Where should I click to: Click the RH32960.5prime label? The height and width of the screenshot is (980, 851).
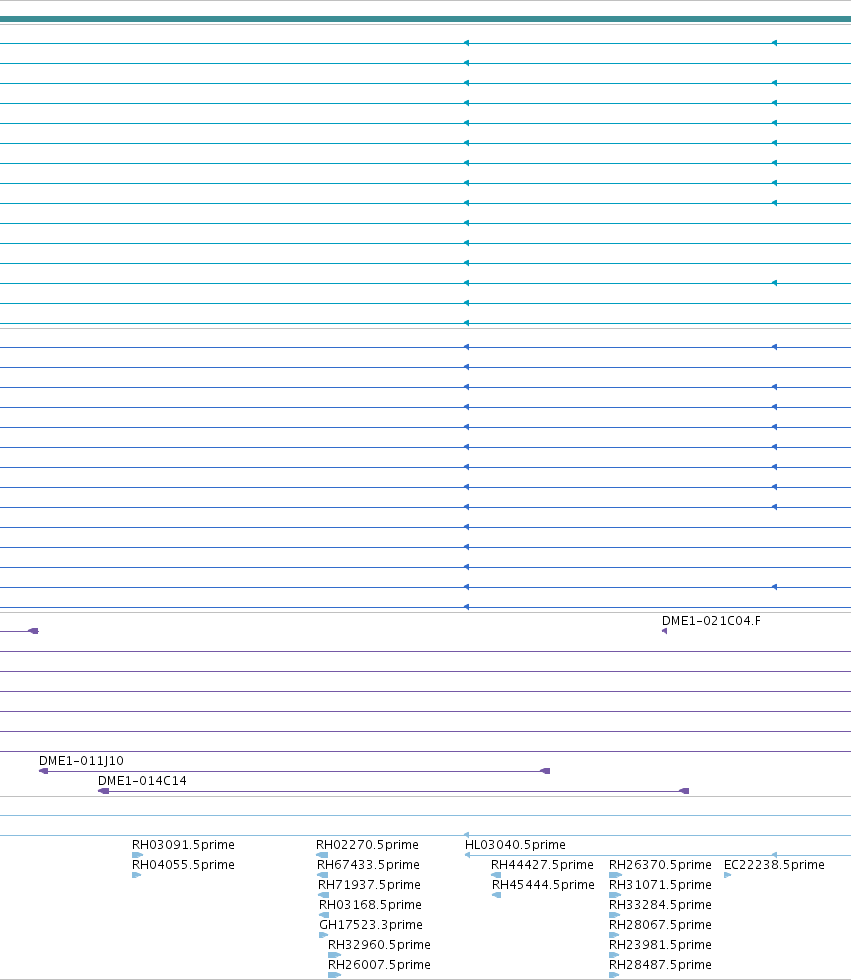[x=379, y=944]
